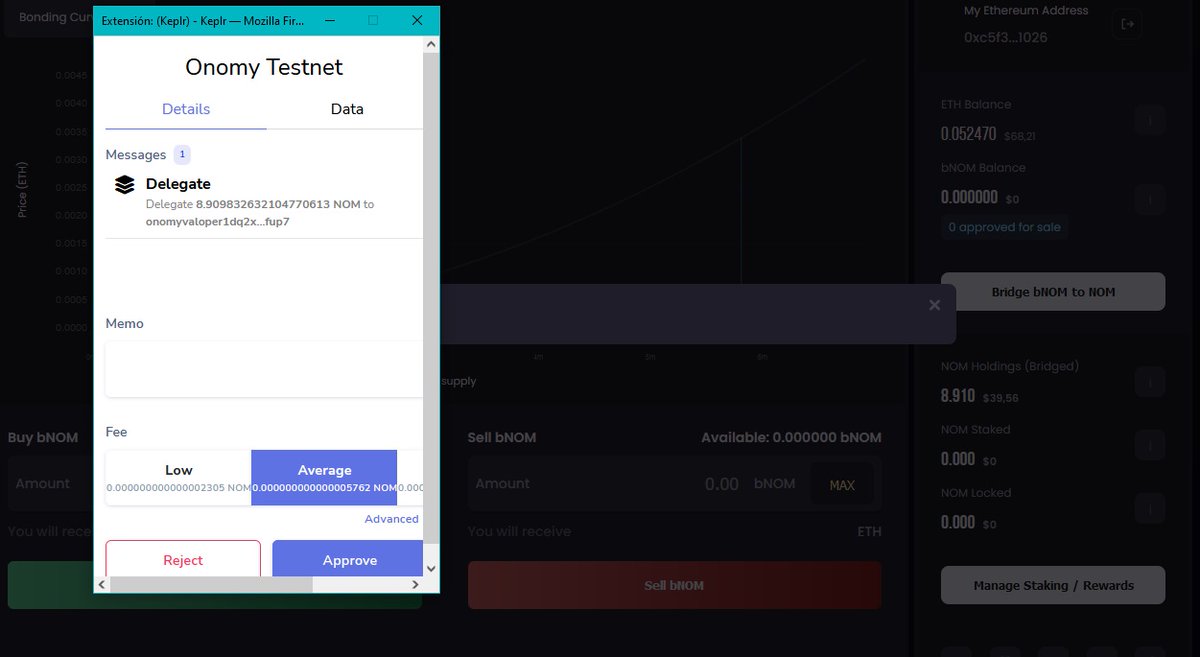Open Manage Staking / Rewards

click(x=1053, y=585)
